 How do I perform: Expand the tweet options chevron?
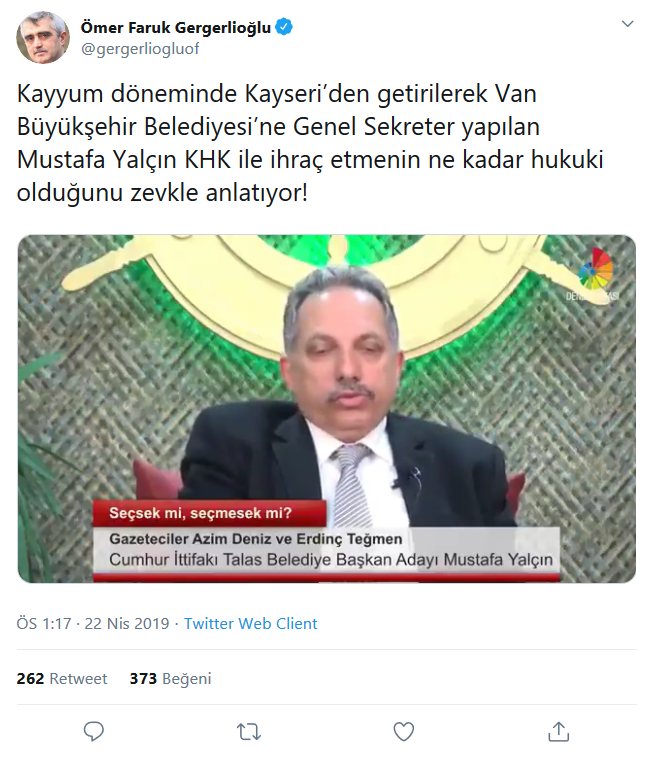click(627, 24)
